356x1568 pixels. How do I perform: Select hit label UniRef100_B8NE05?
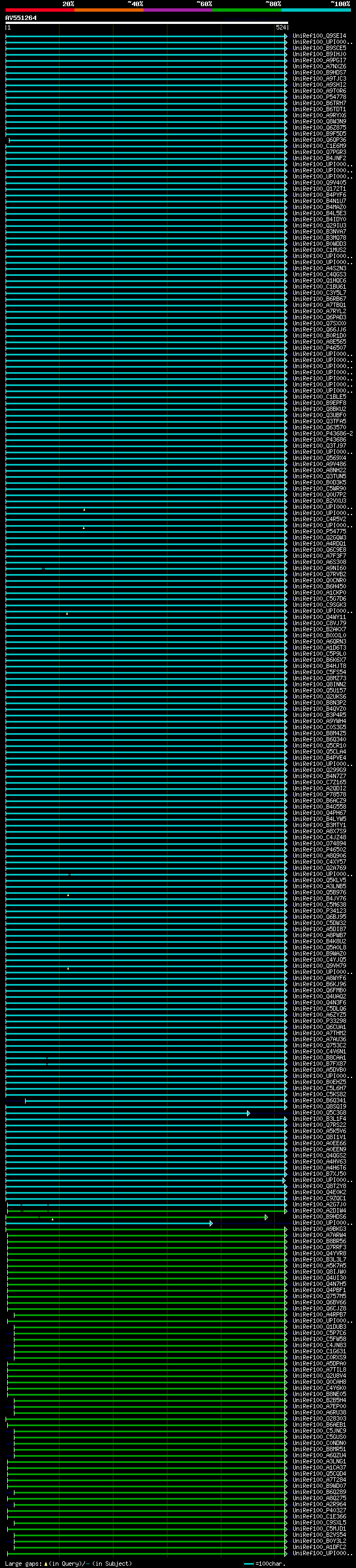tap(319, 1394)
